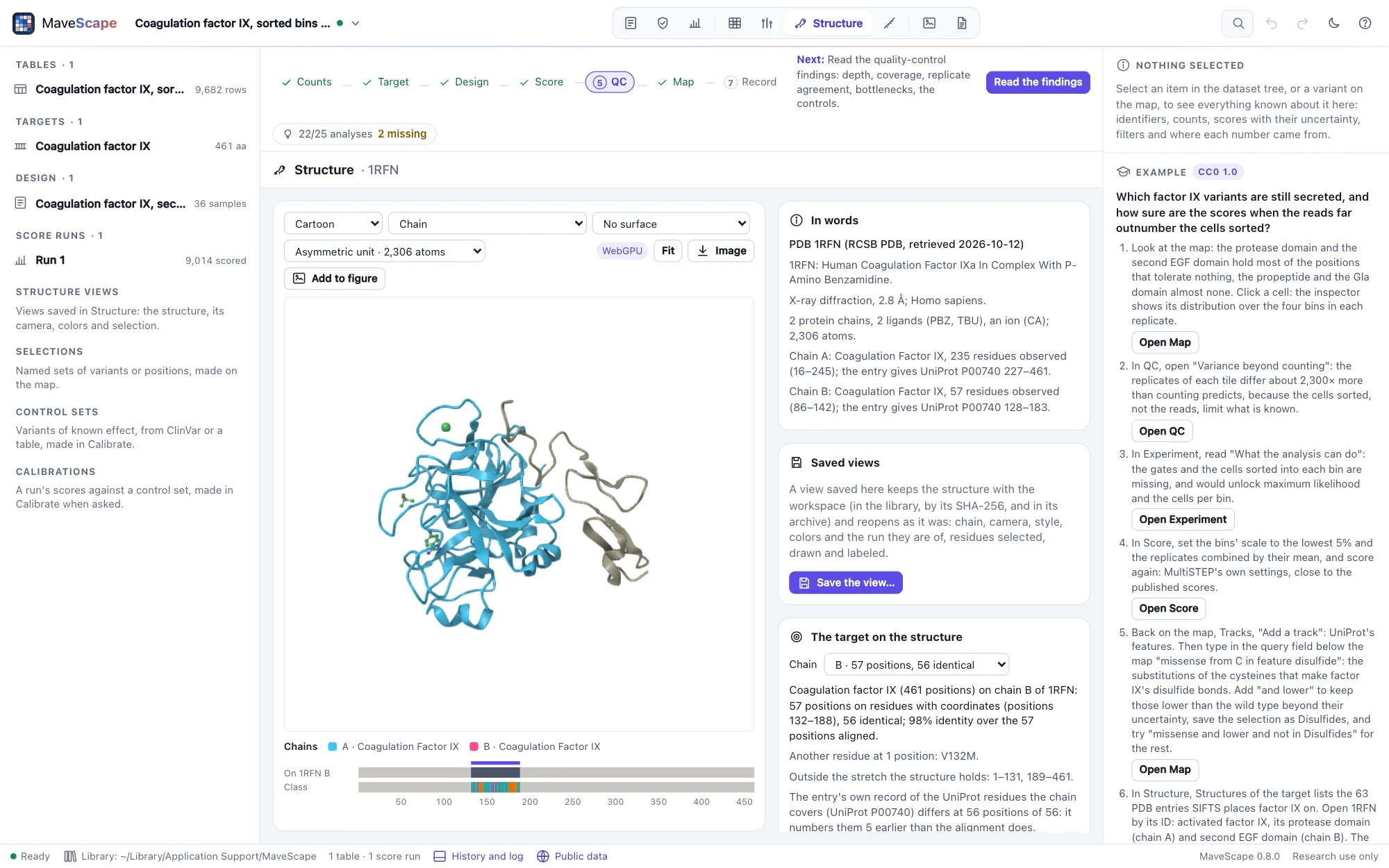Download the structure with Image button

(x=721, y=251)
